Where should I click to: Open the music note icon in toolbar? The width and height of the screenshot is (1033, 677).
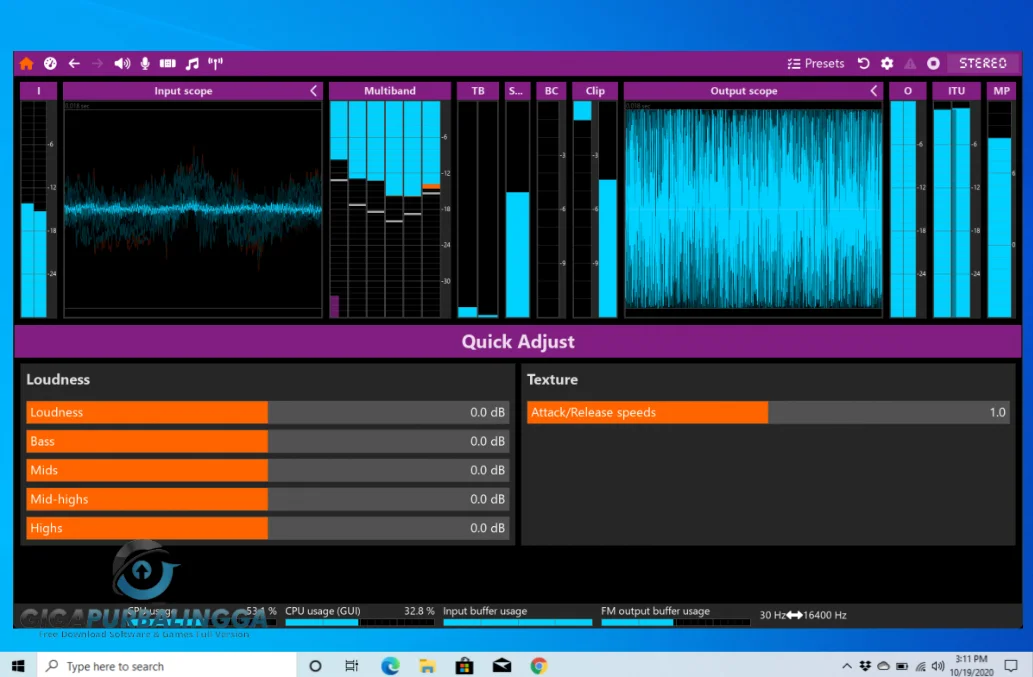[x=192, y=63]
